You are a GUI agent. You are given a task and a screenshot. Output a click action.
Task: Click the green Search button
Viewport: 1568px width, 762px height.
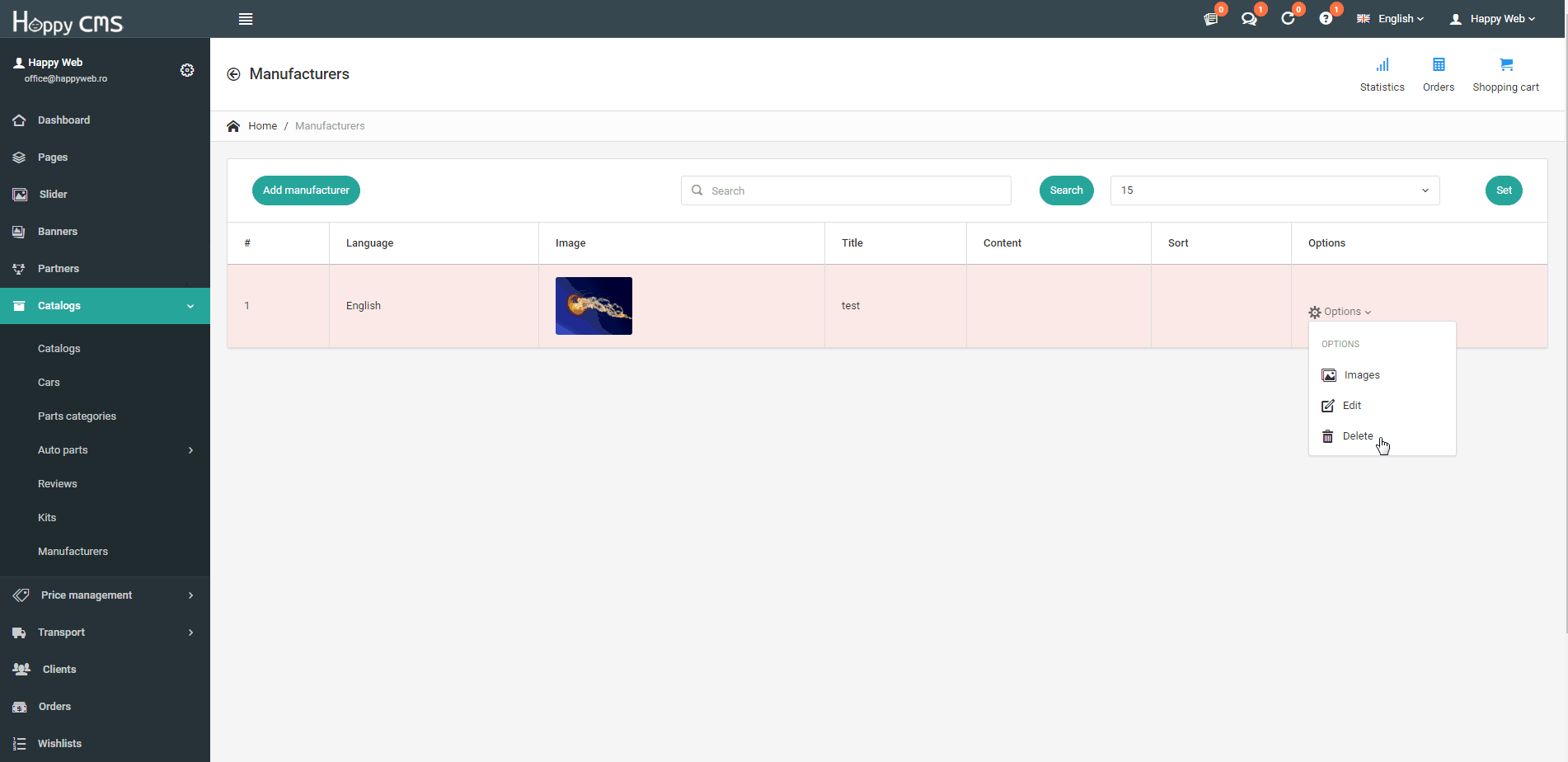1067,190
